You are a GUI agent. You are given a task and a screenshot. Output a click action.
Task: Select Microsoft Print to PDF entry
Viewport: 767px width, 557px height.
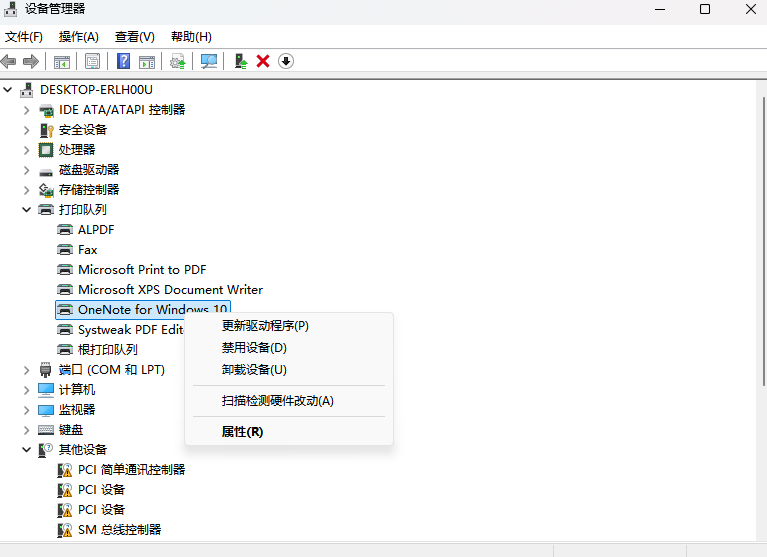pyautogui.click(x=142, y=270)
